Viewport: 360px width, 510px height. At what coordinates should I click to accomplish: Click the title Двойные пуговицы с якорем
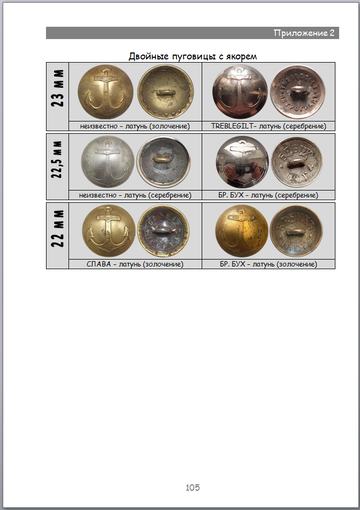coord(193,56)
